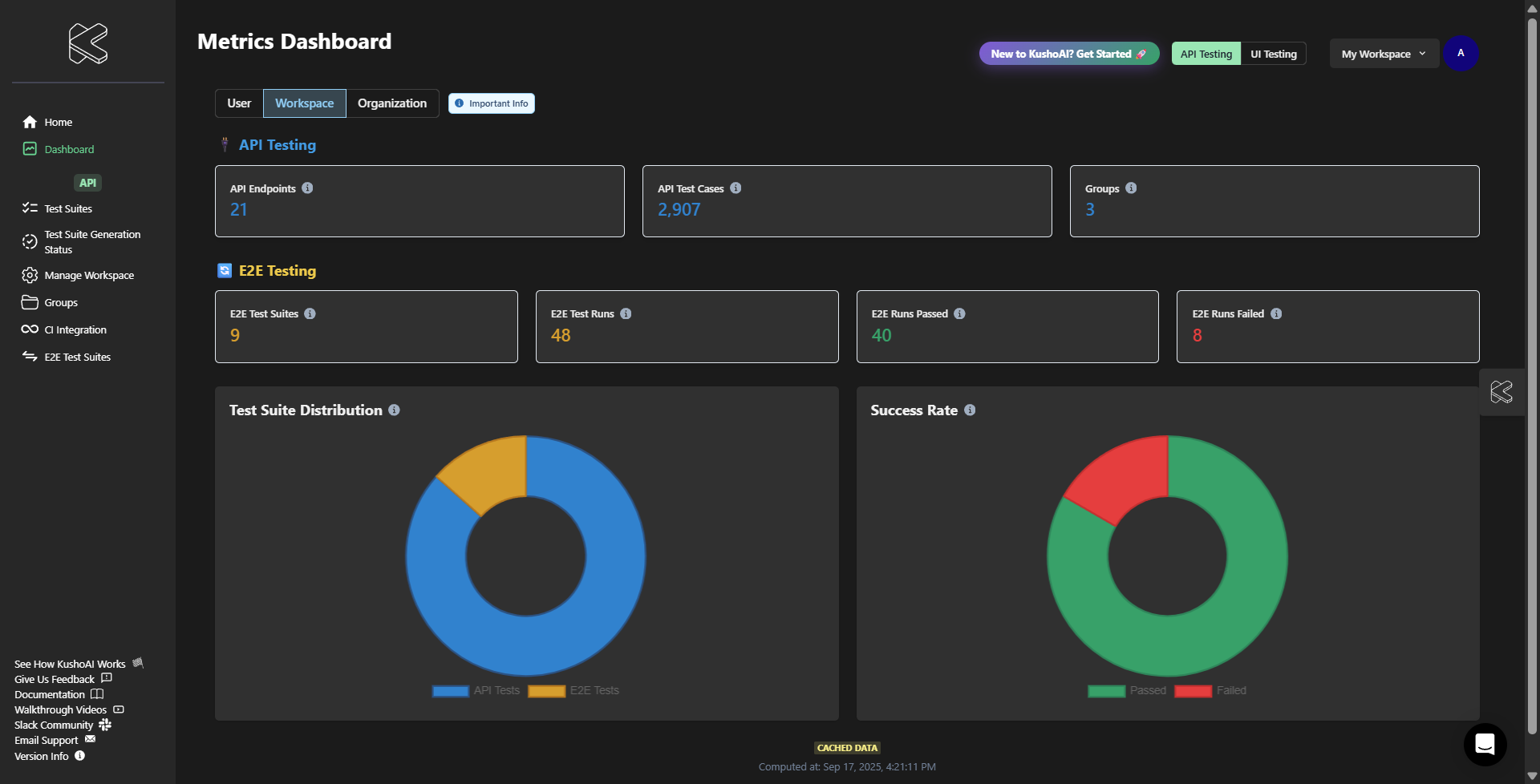
Task: Toggle API Tests legend in distribution chart
Action: click(x=476, y=690)
